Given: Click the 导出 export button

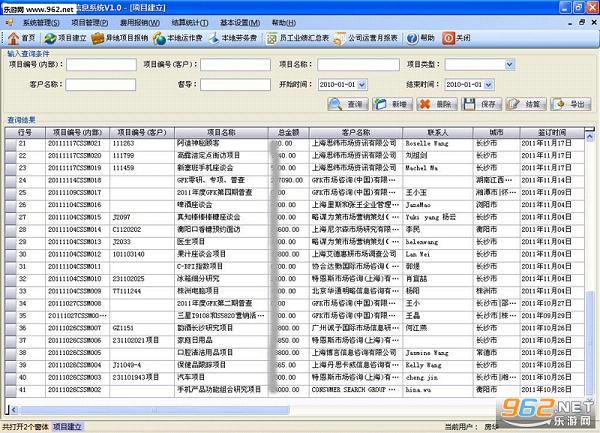Looking at the screenshot, I should click(571, 104).
